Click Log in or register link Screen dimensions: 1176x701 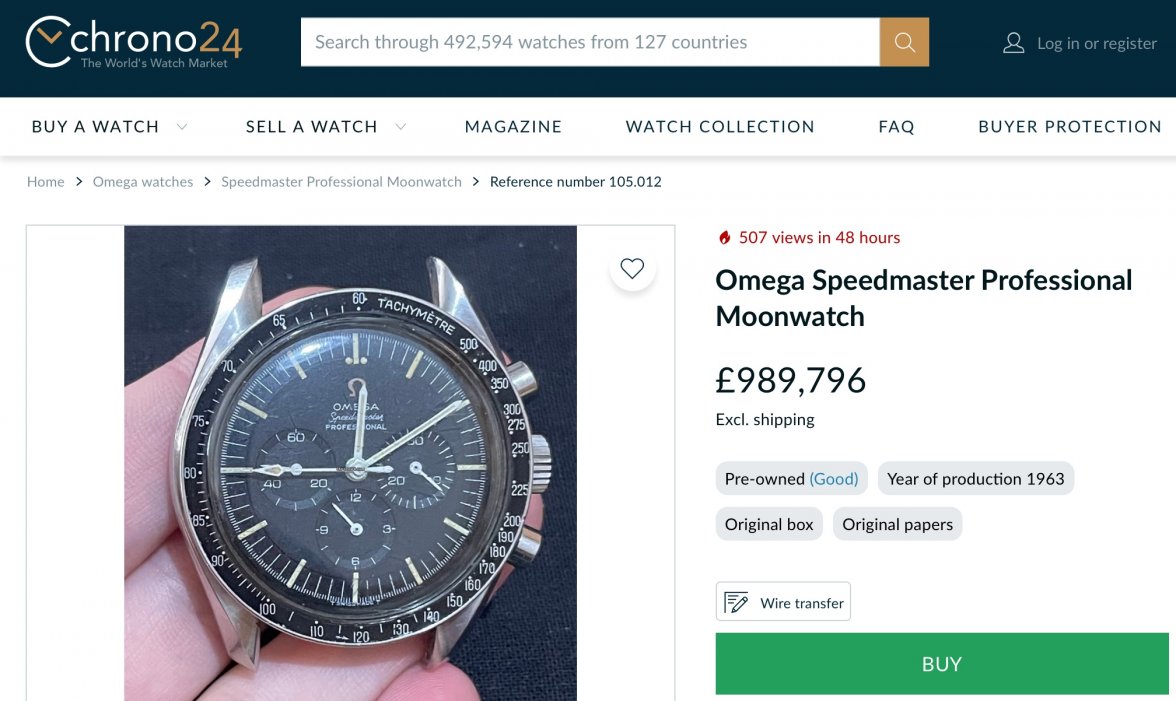[1096, 43]
